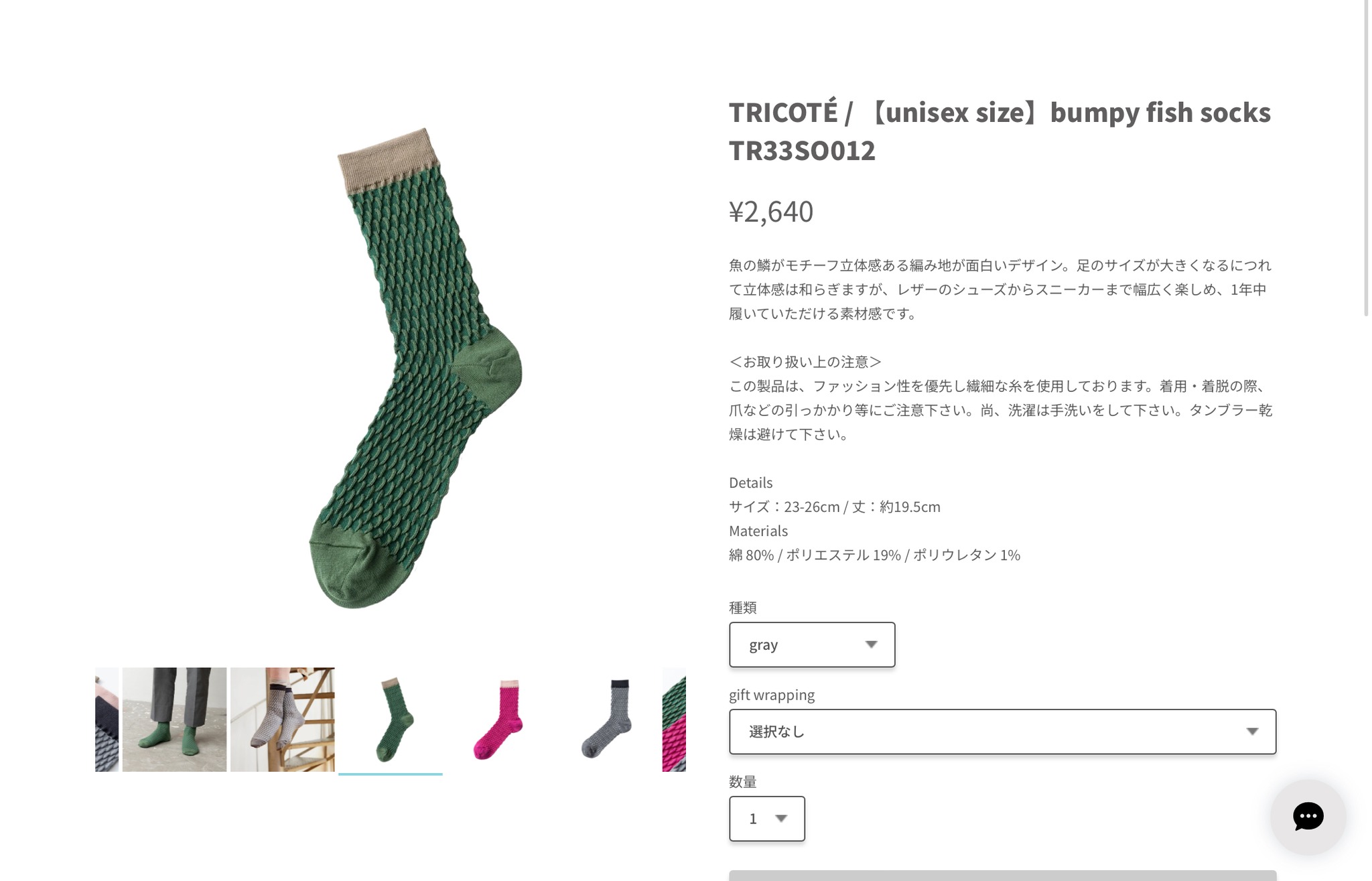Select the gray sock thumbnail
Screen dimensions: 1372x881
pyautogui.click(x=606, y=720)
